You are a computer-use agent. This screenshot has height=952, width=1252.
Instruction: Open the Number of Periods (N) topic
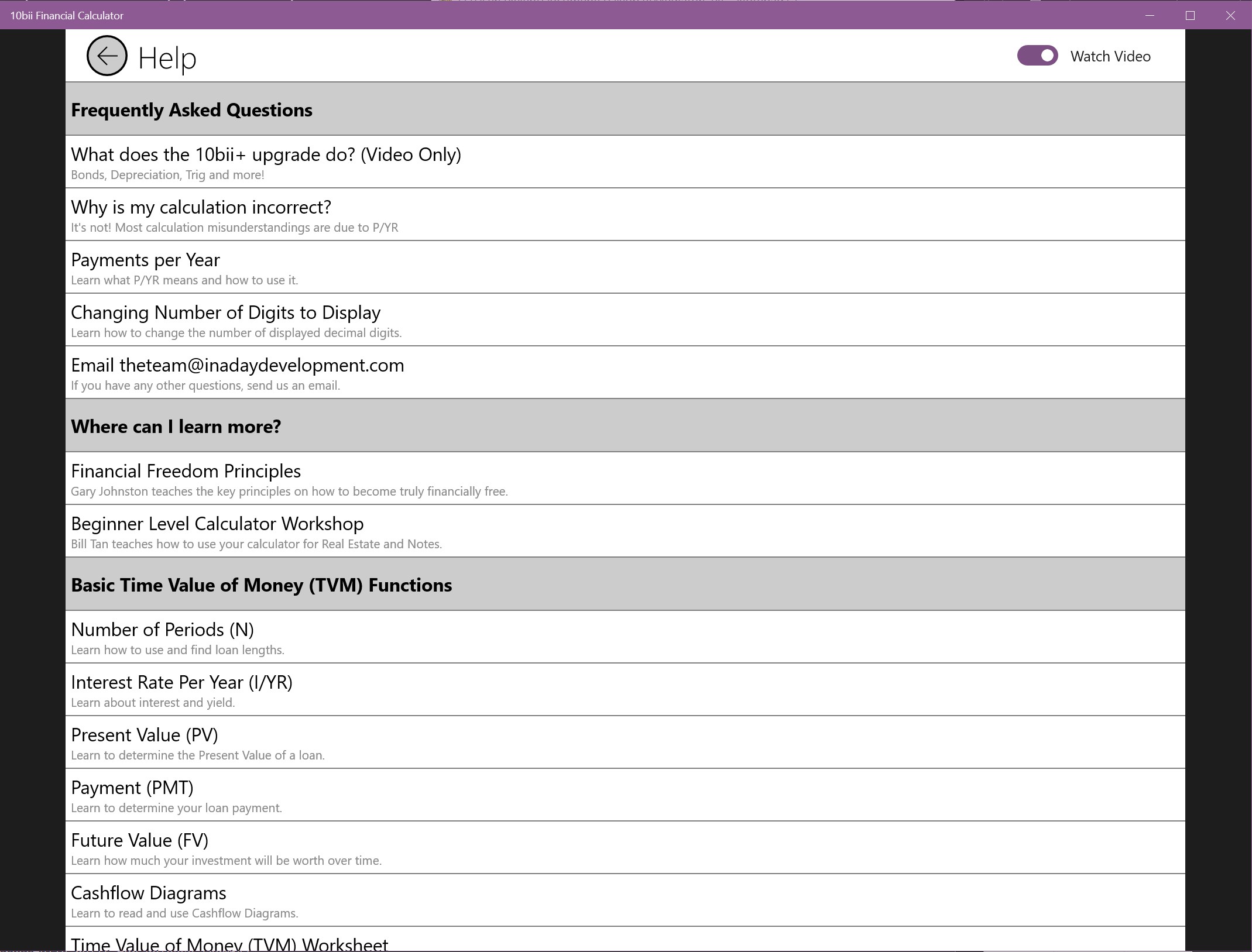pos(162,637)
